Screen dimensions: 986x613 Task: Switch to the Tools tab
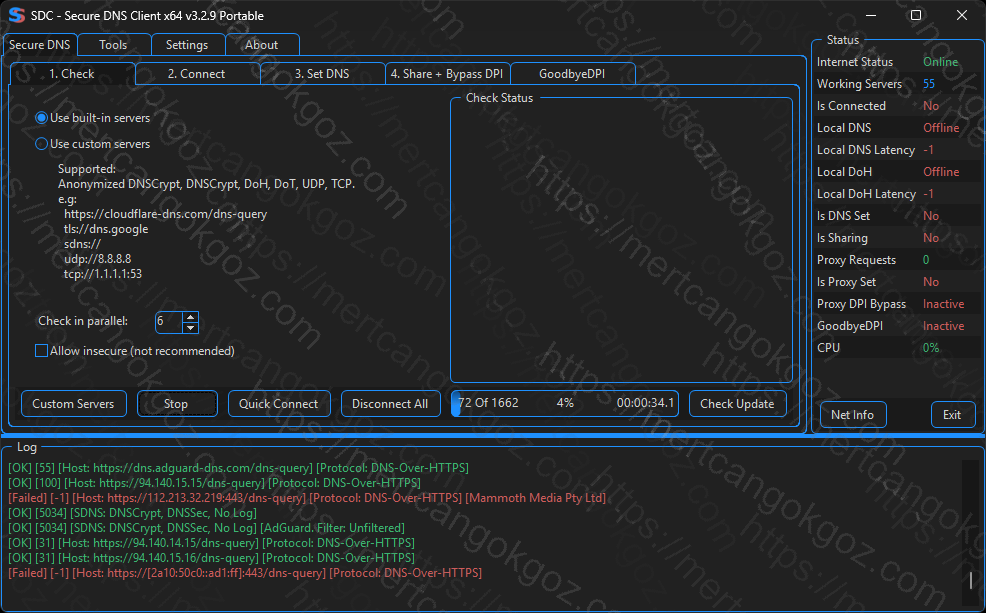113,45
